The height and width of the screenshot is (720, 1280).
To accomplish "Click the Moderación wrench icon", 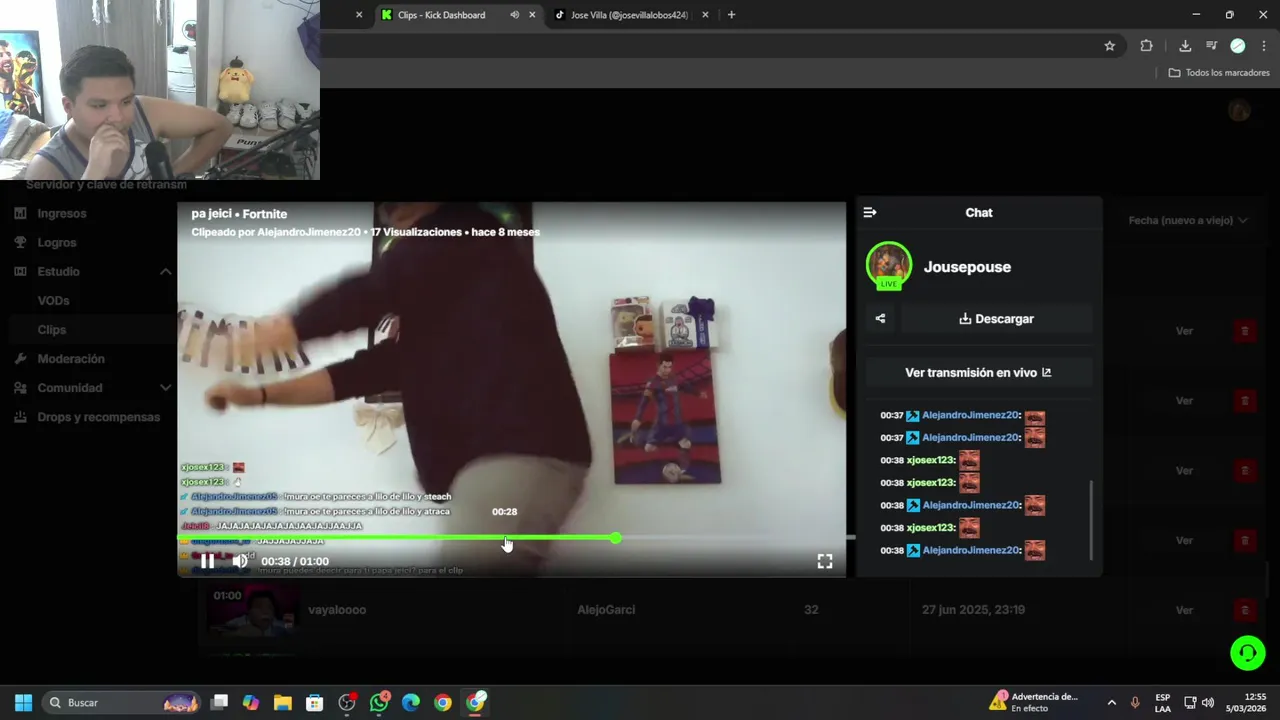I will pos(20,358).
